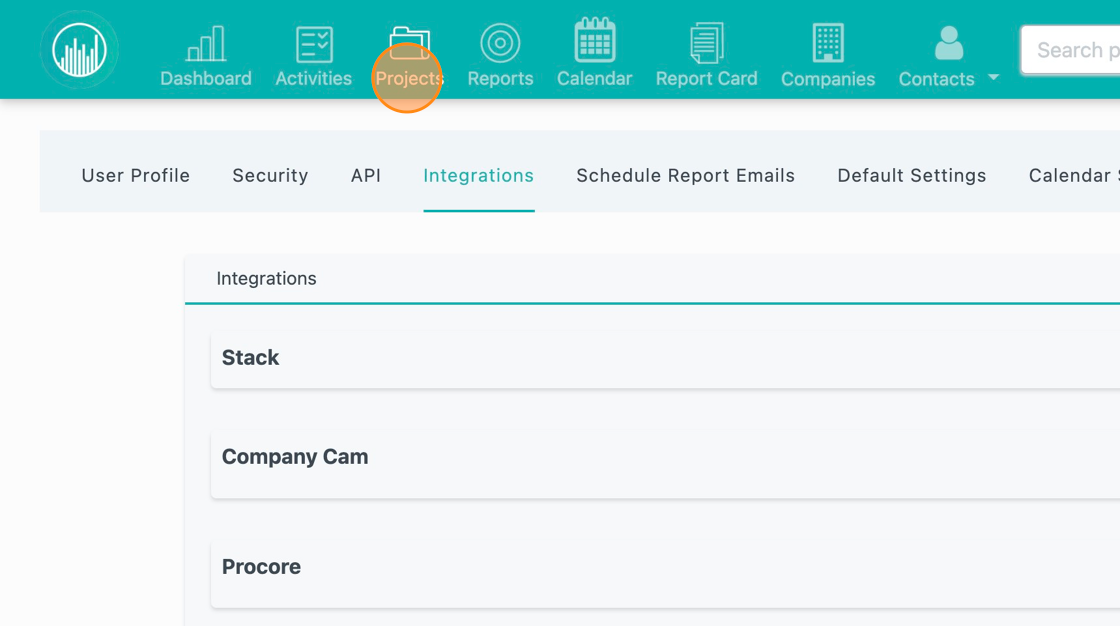Open the Reports section
The height and width of the screenshot is (626, 1120).
500,55
